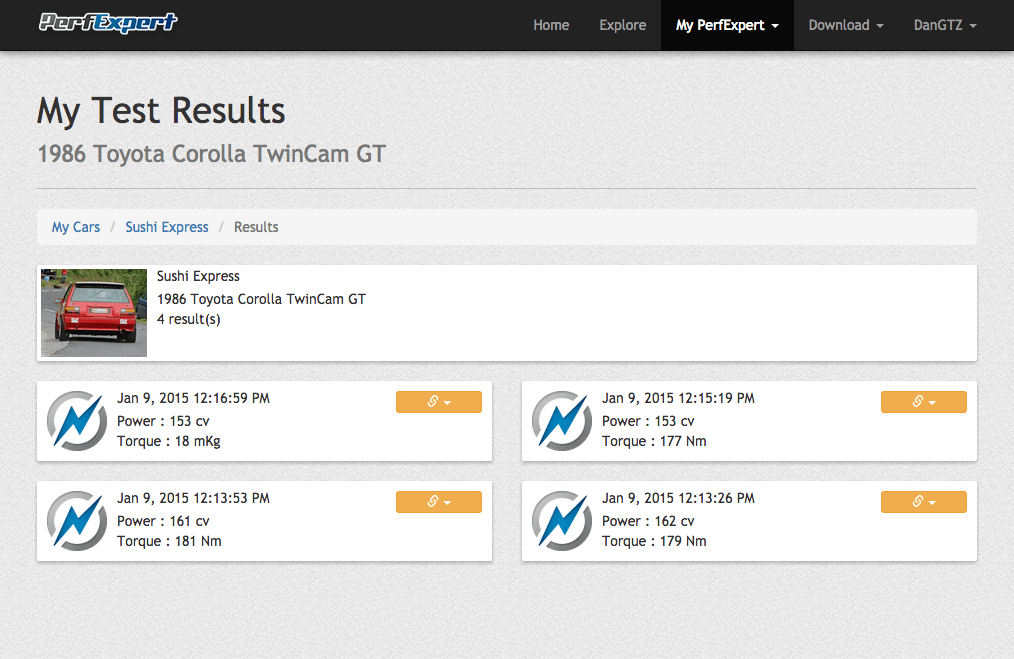The width and height of the screenshot is (1014, 659).
Task: Open link dropdown for 12:15:19 PM result
Action: [x=923, y=402]
